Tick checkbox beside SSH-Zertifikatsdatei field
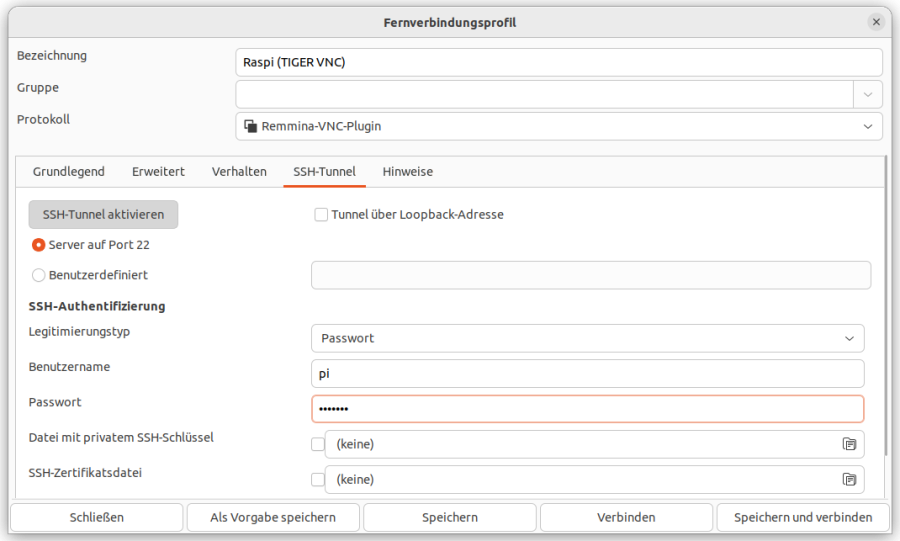Viewport: 900px width, 541px height. [318, 479]
